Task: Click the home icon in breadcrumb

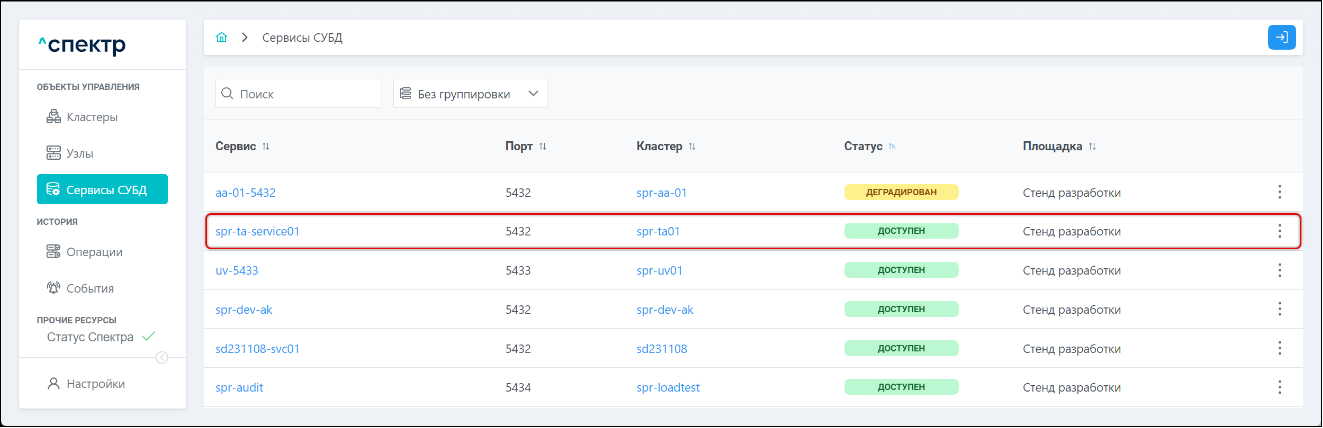Action: (x=222, y=38)
